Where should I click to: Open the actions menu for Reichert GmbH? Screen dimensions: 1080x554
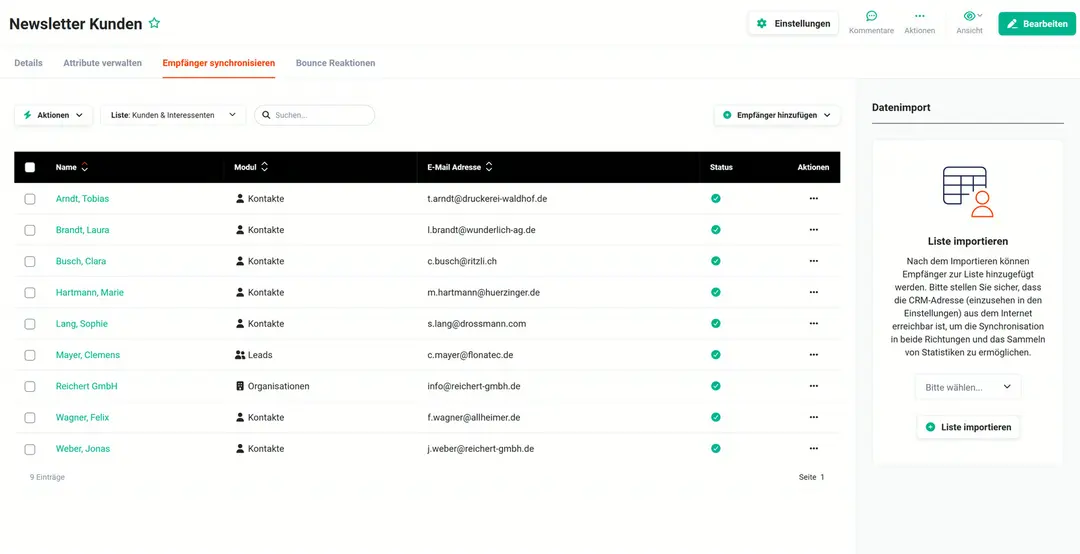click(813, 387)
